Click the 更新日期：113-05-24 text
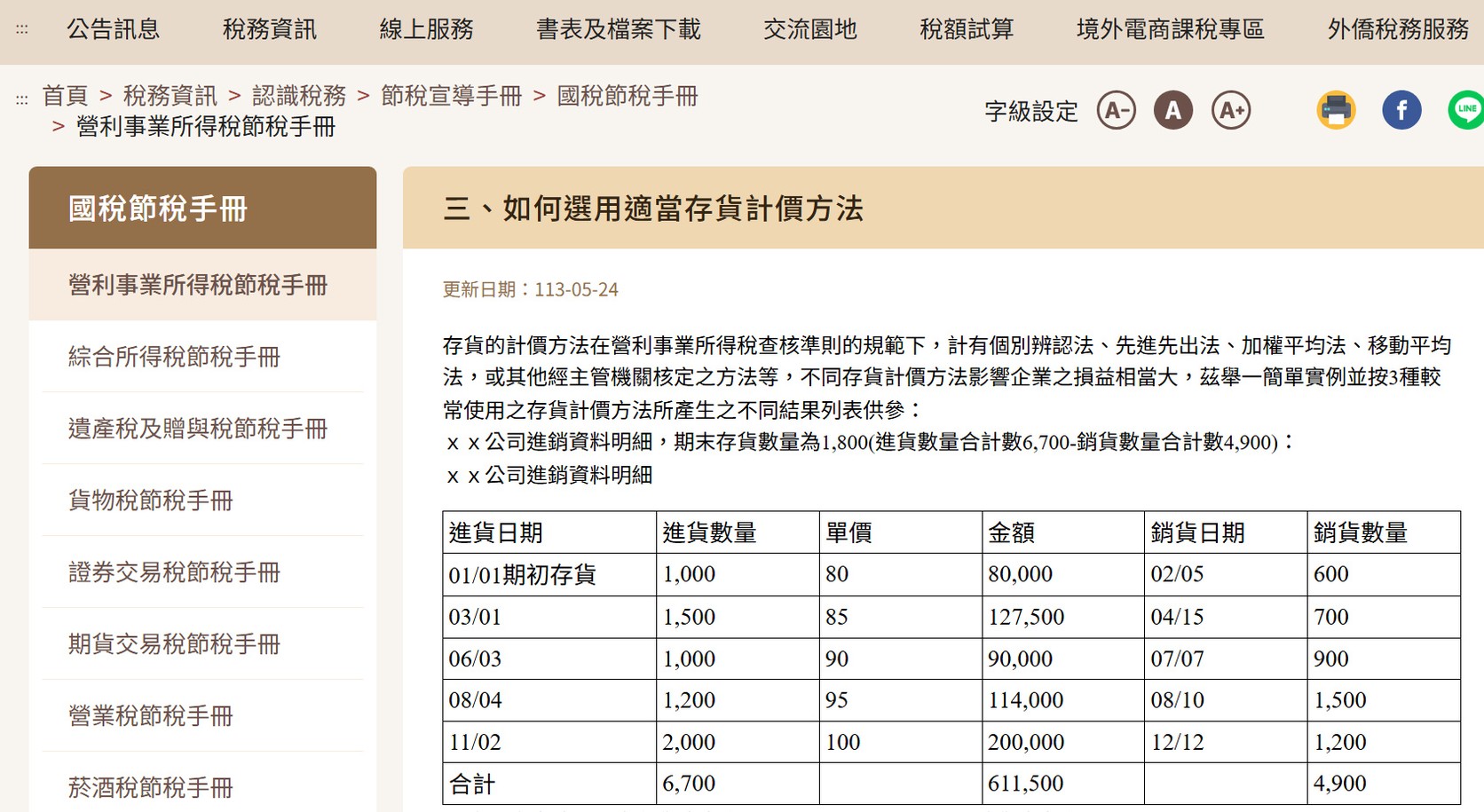This screenshot has width=1484, height=812. 531,289
